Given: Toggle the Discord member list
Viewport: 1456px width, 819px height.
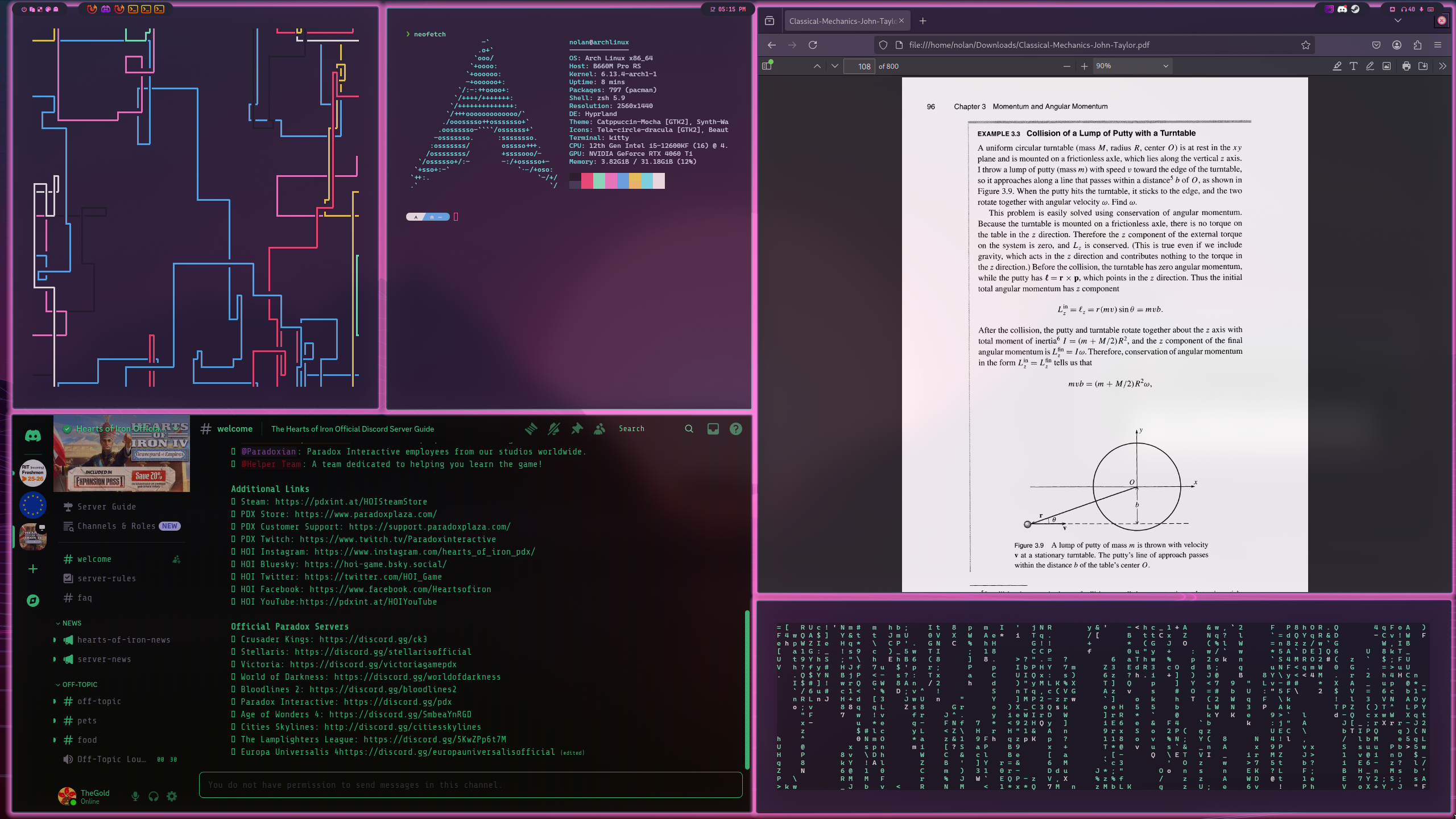Looking at the screenshot, I should (x=599, y=429).
